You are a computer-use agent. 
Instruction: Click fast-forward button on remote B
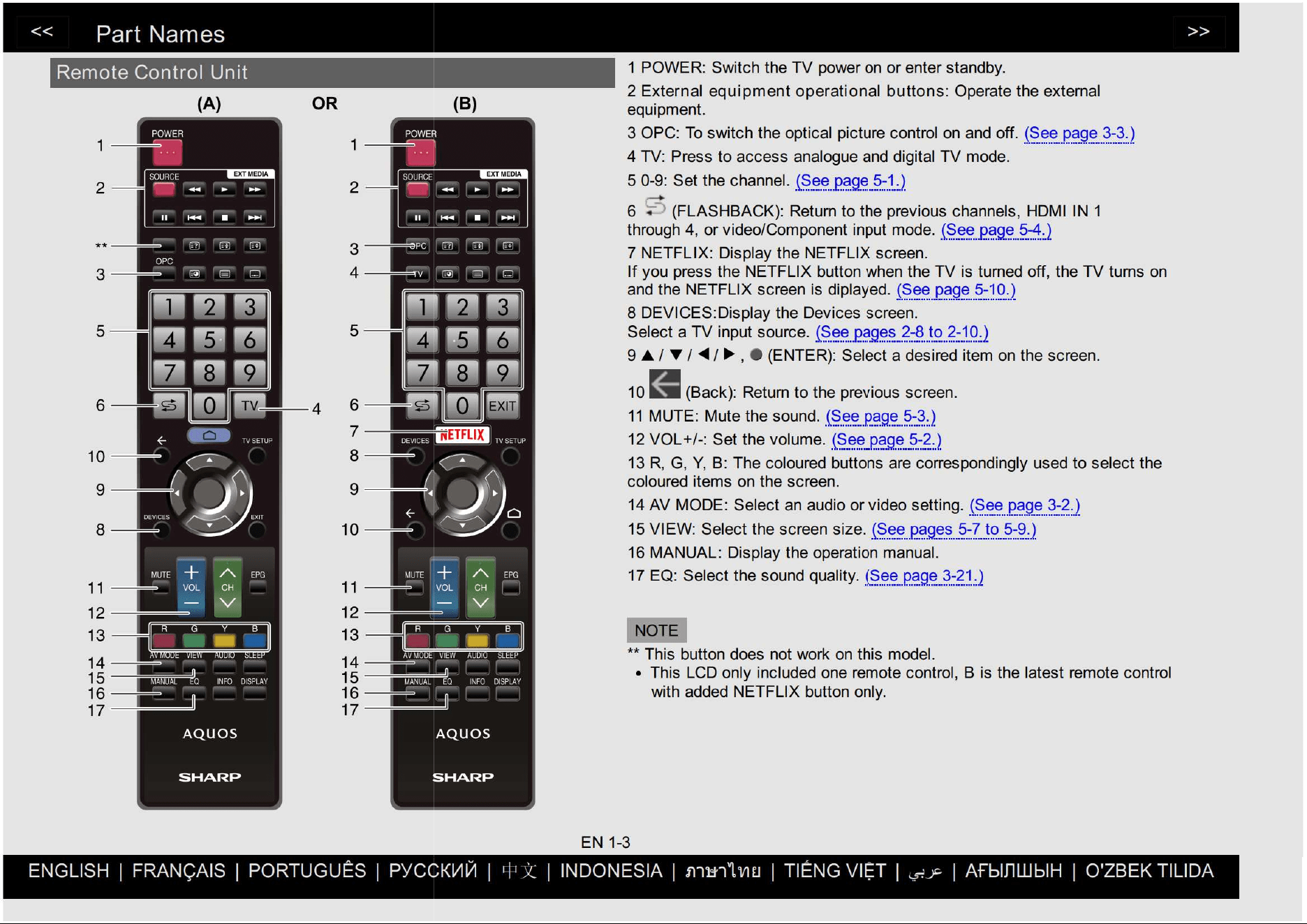[x=508, y=190]
